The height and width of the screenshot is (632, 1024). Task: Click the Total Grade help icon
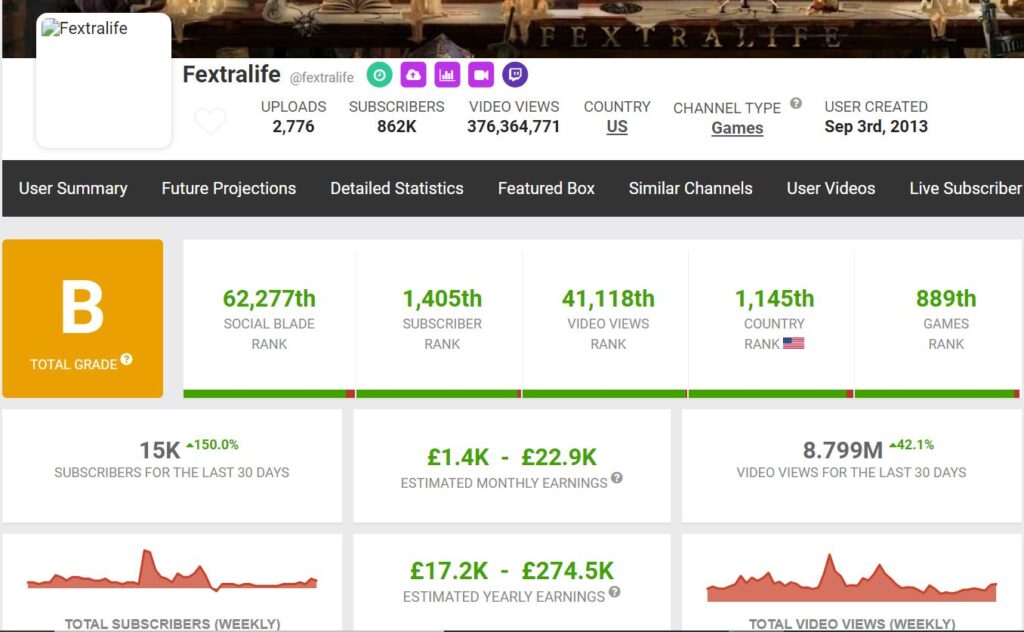(x=127, y=359)
